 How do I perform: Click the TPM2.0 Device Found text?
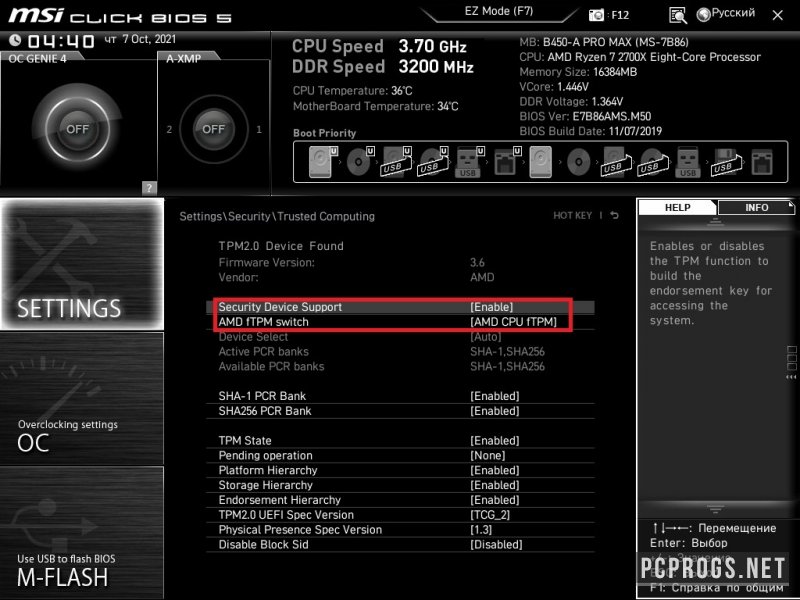[x=281, y=246]
